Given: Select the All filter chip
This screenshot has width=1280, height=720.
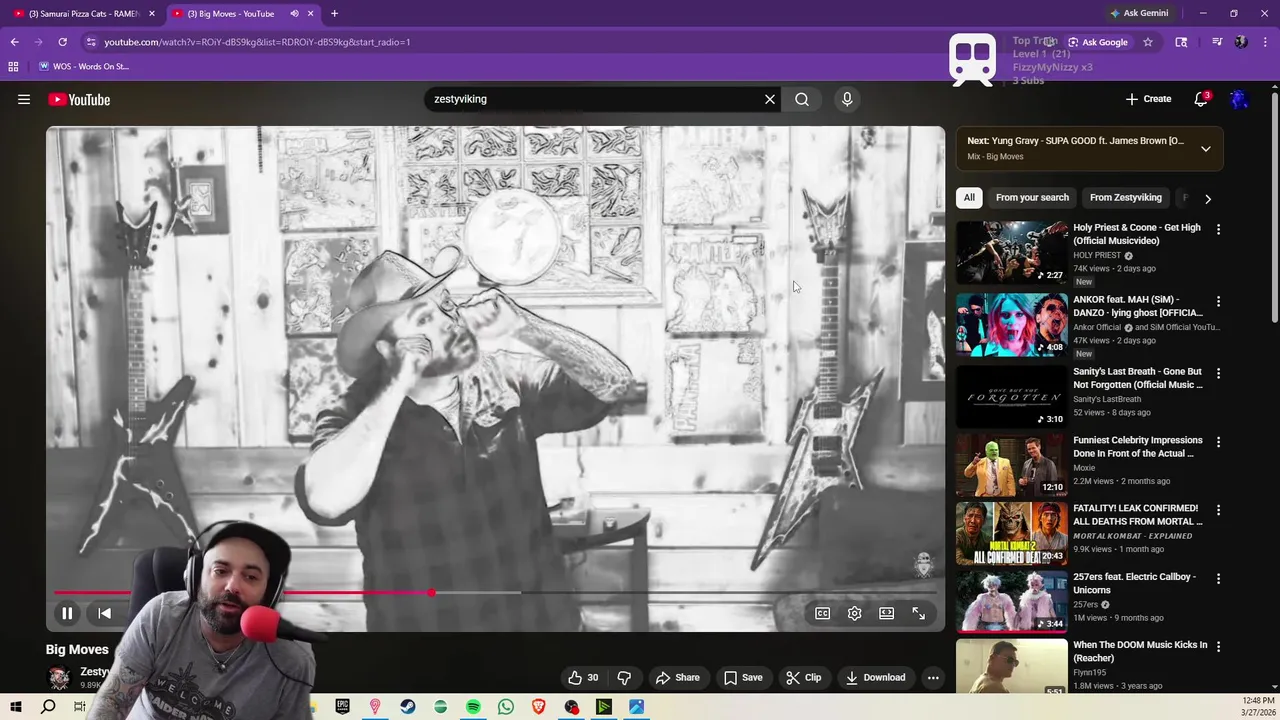Looking at the screenshot, I should [x=969, y=197].
